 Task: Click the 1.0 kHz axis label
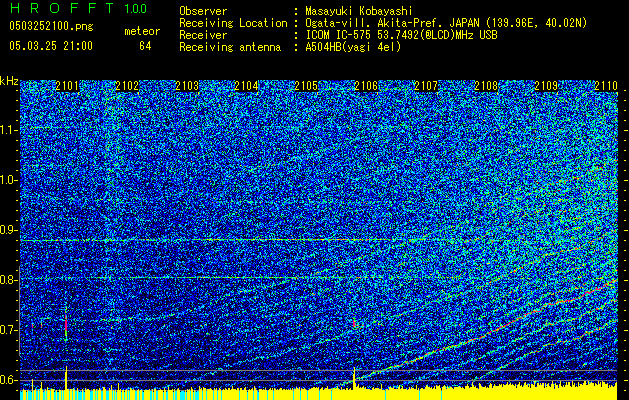coord(9,180)
